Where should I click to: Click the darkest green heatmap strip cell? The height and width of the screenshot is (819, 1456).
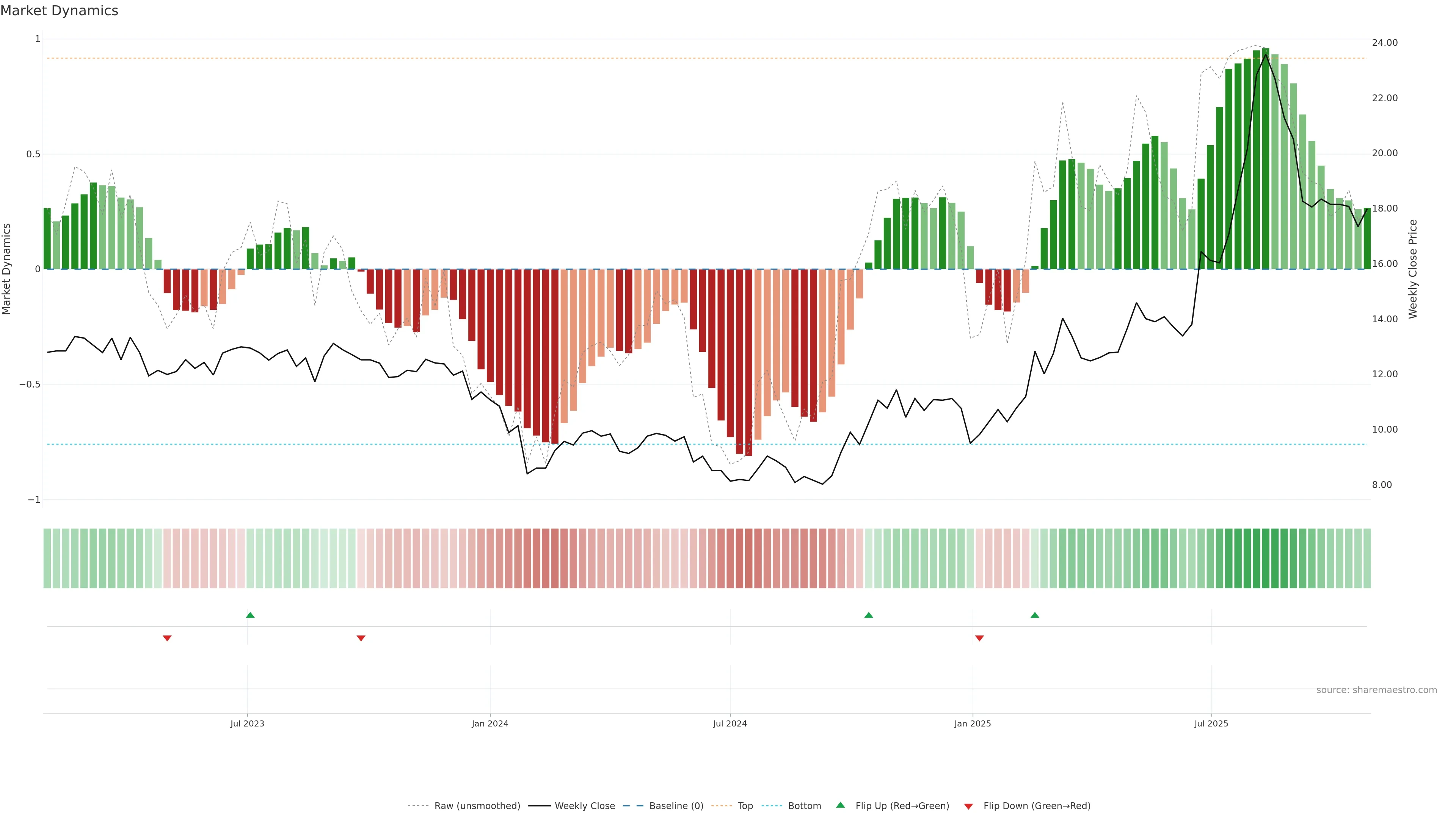(x=1266, y=559)
